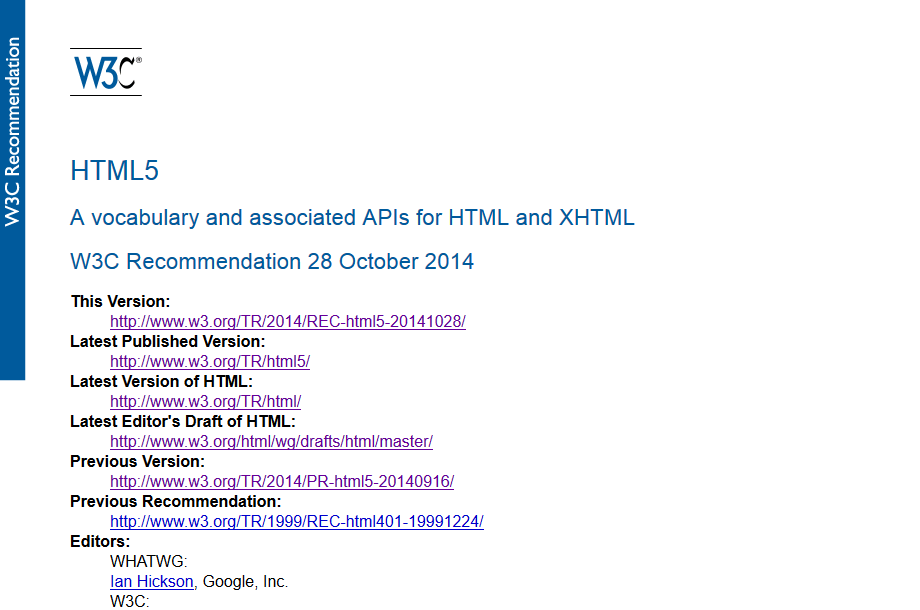Click the Latest Version of HTML label
This screenshot has width=920, height=610.
tap(159, 381)
